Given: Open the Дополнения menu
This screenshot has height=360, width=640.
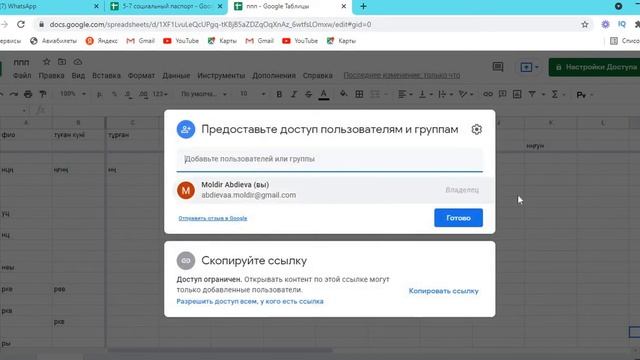Looking at the screenshot, I should [x=274, y=76].
